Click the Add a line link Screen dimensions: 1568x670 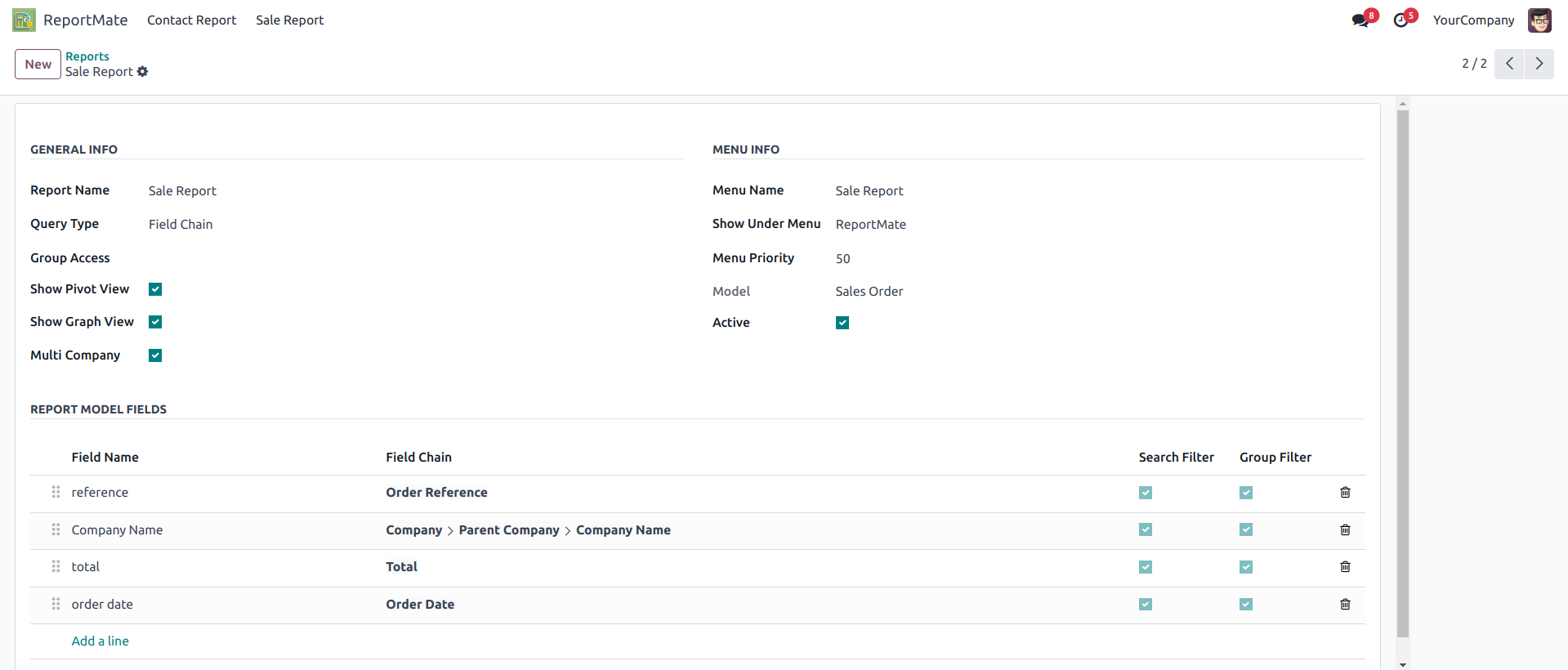100,641
